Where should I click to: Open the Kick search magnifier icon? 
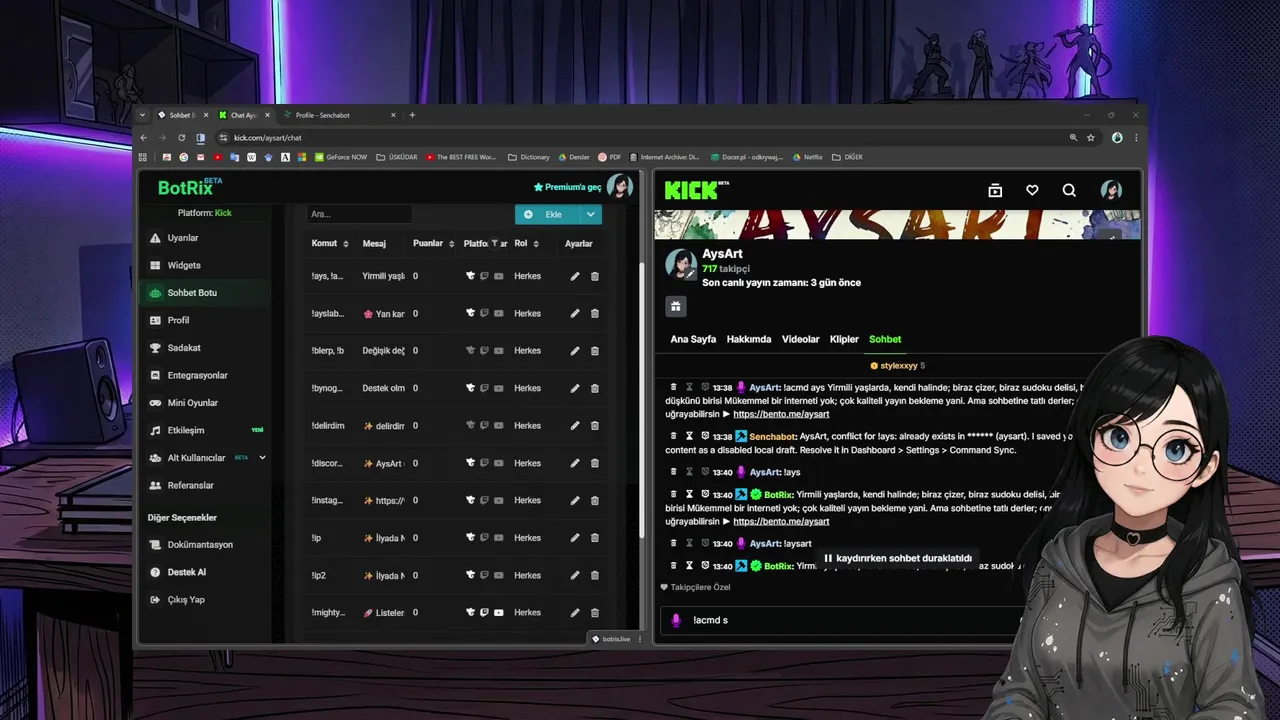pyautogui.click(x=1069, y=190)
